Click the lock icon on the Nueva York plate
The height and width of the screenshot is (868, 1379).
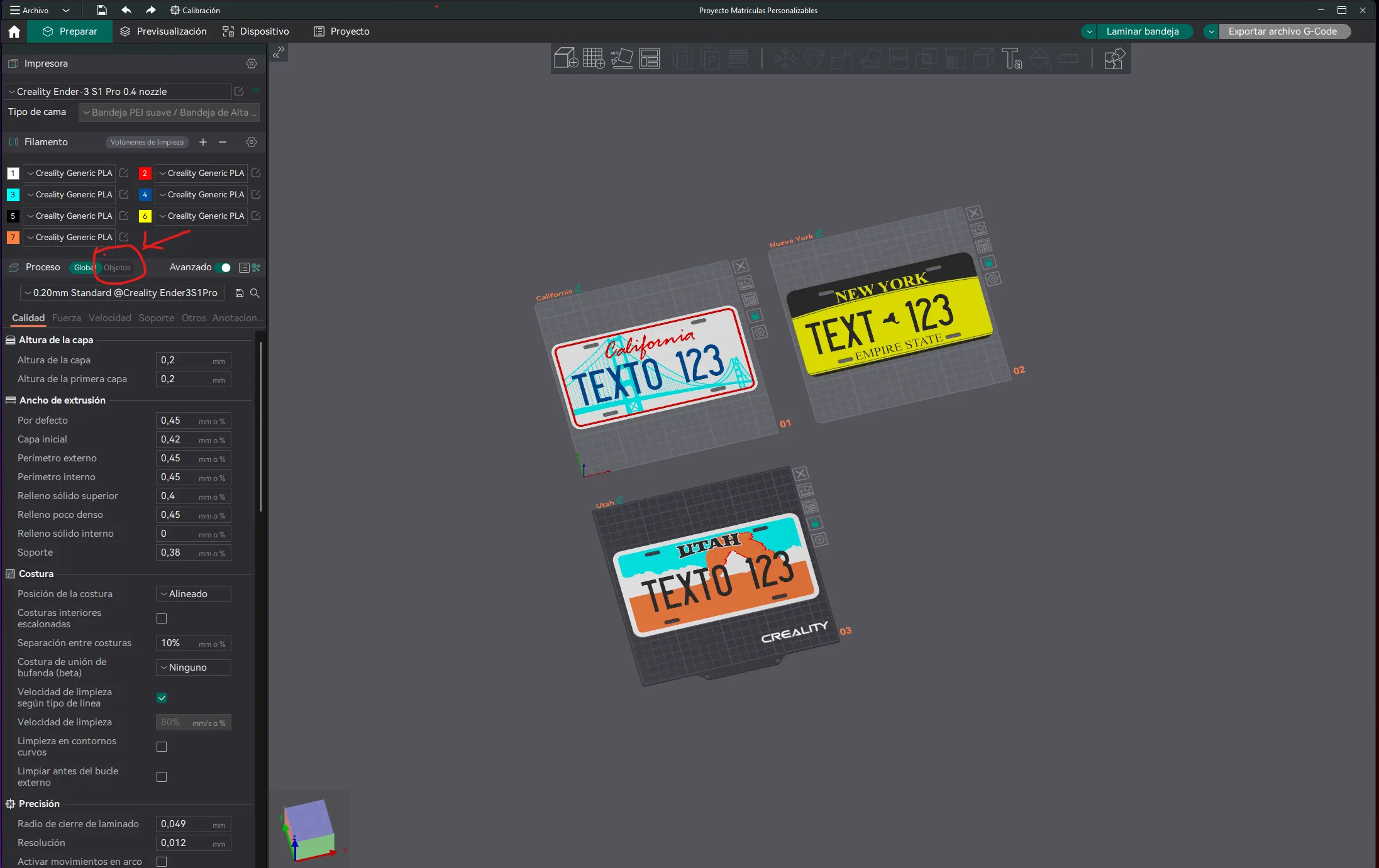[x=988, y=262]
